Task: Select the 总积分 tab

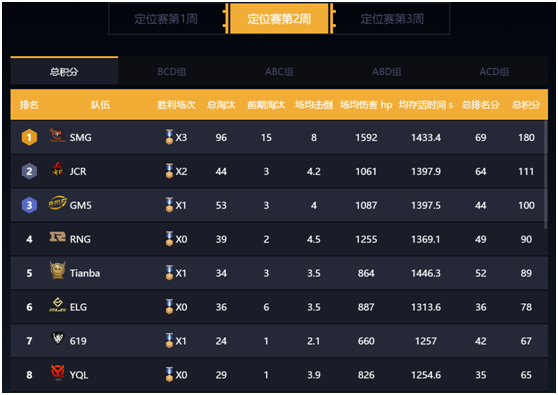Action: pyautogui.click(x=64, y=72)
